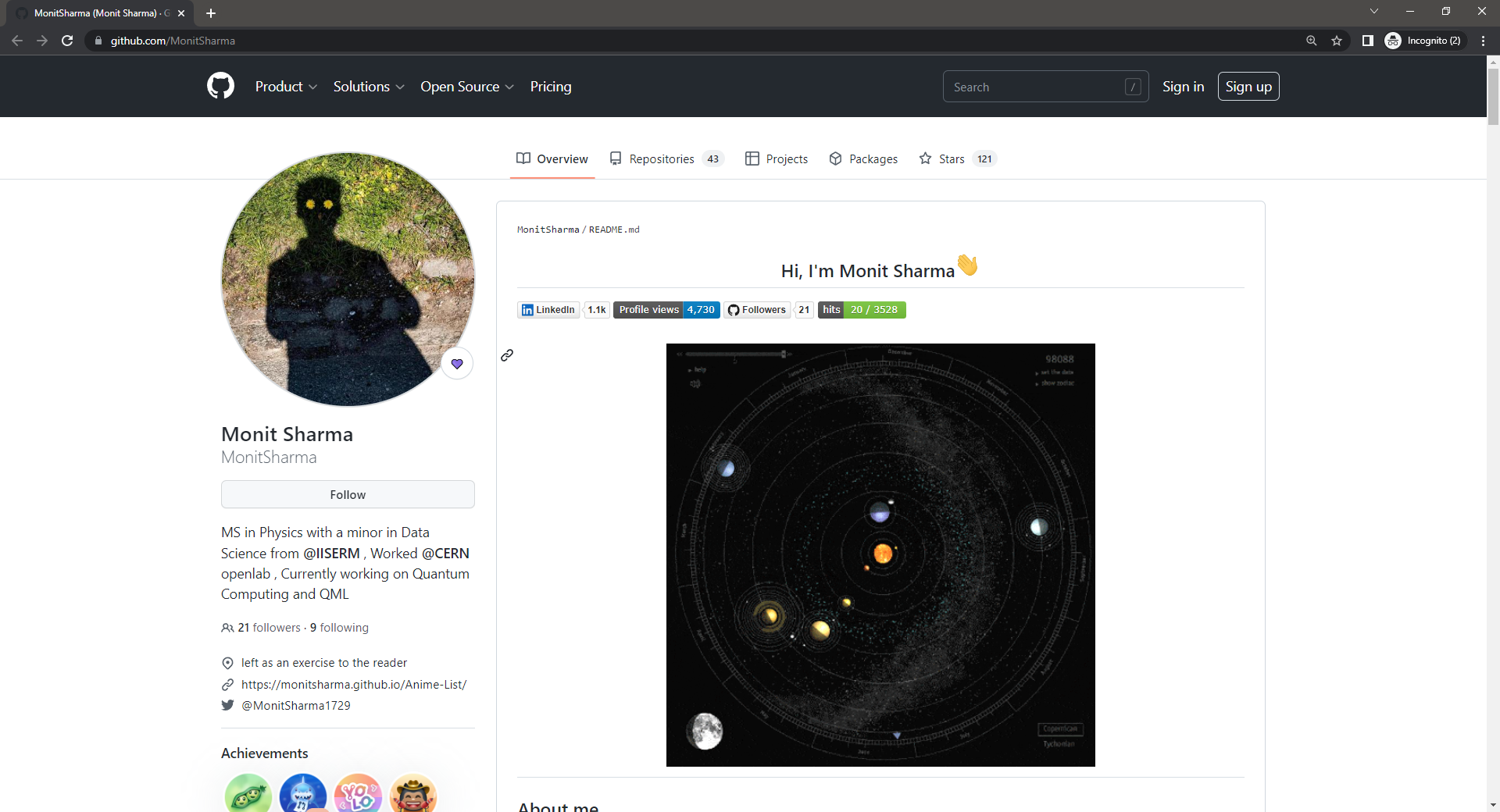Image resolution: width=1500 pixels, height=812 pixels.
Task: Open the README.md file link
Action: [x=614, y=230]
